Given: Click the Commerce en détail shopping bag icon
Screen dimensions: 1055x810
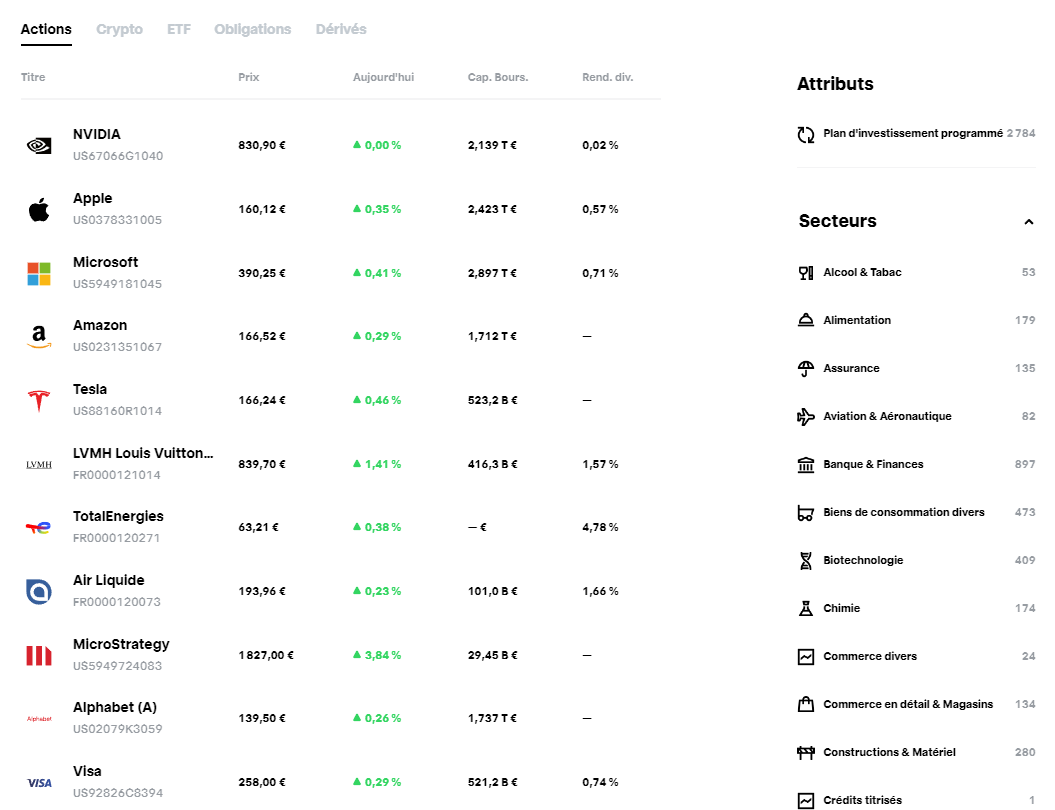Looking at the screenshot, I should click(805, 704).
